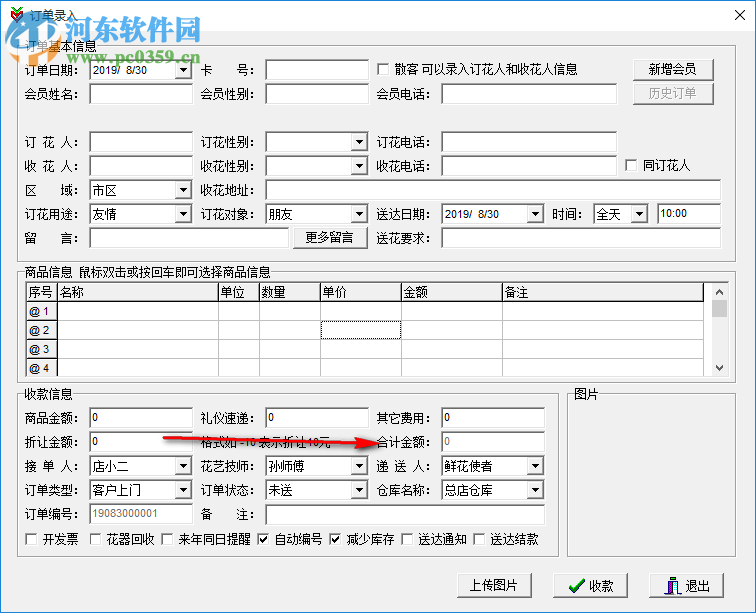This screenshot has width=756, height=613.
Task: Open the 订花用途 dropdown showing 友情
Action: [x=183, y=214]
